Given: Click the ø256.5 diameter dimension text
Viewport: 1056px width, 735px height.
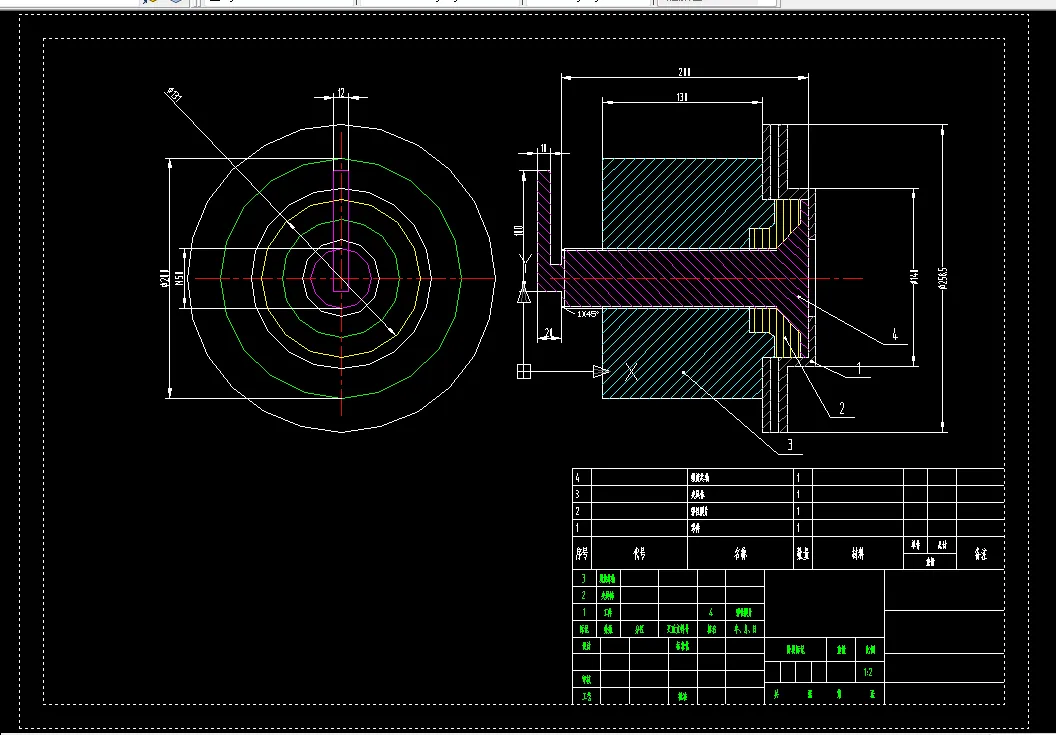Looking at the screenshot, I should coord(942,278).
